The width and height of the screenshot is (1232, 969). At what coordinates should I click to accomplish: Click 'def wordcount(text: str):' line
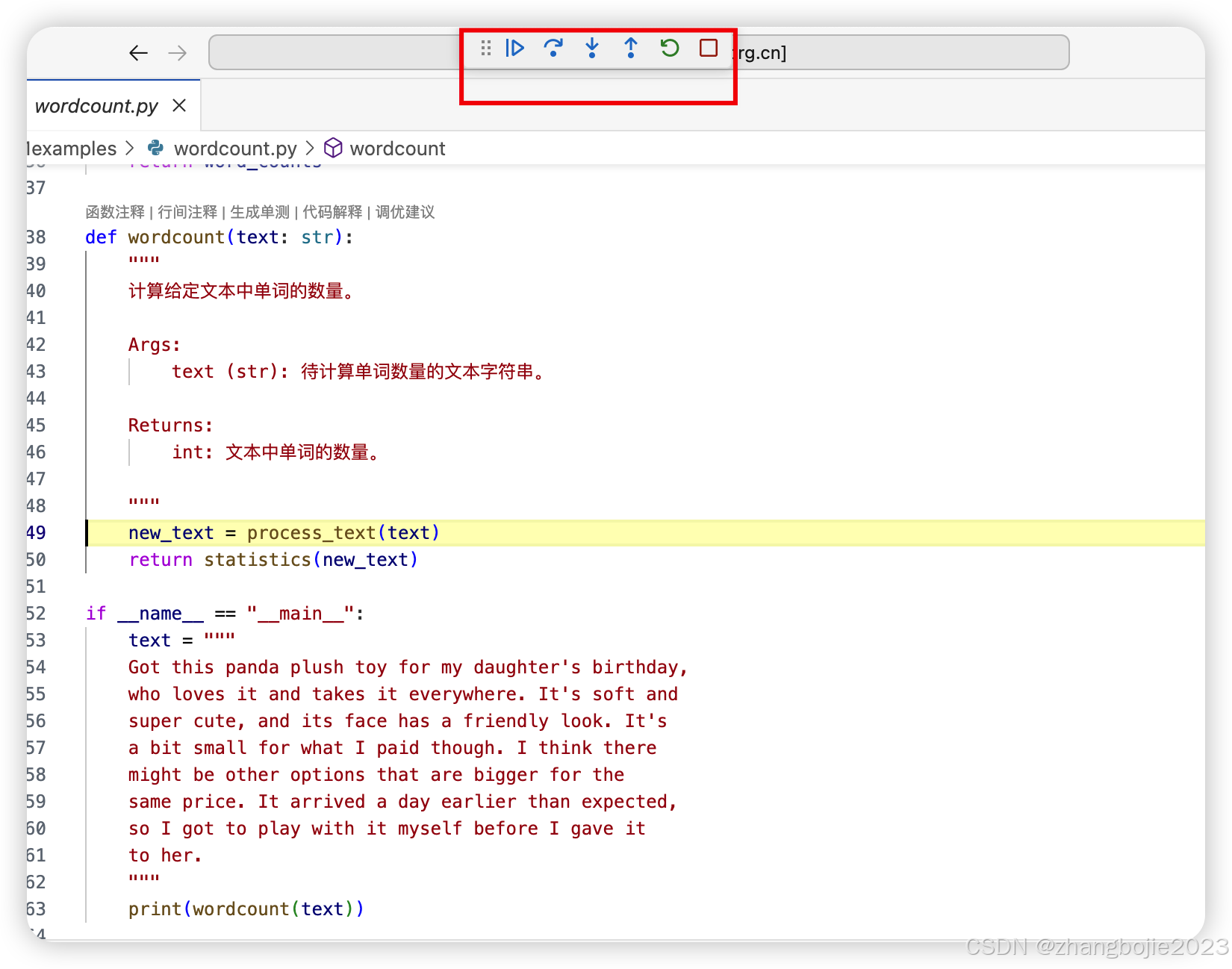click(x=219, y=237)
